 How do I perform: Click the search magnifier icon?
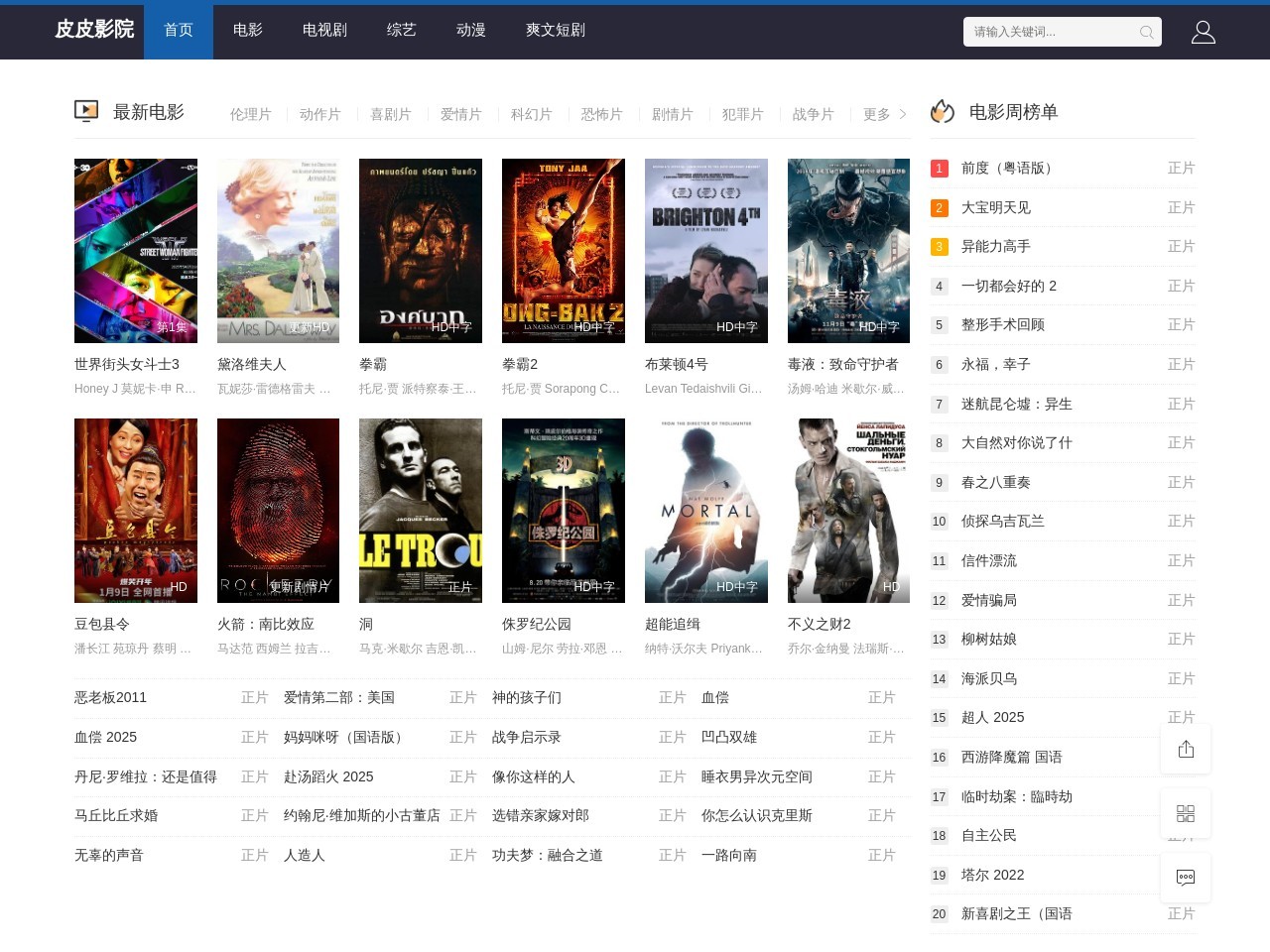[1146, 32]
